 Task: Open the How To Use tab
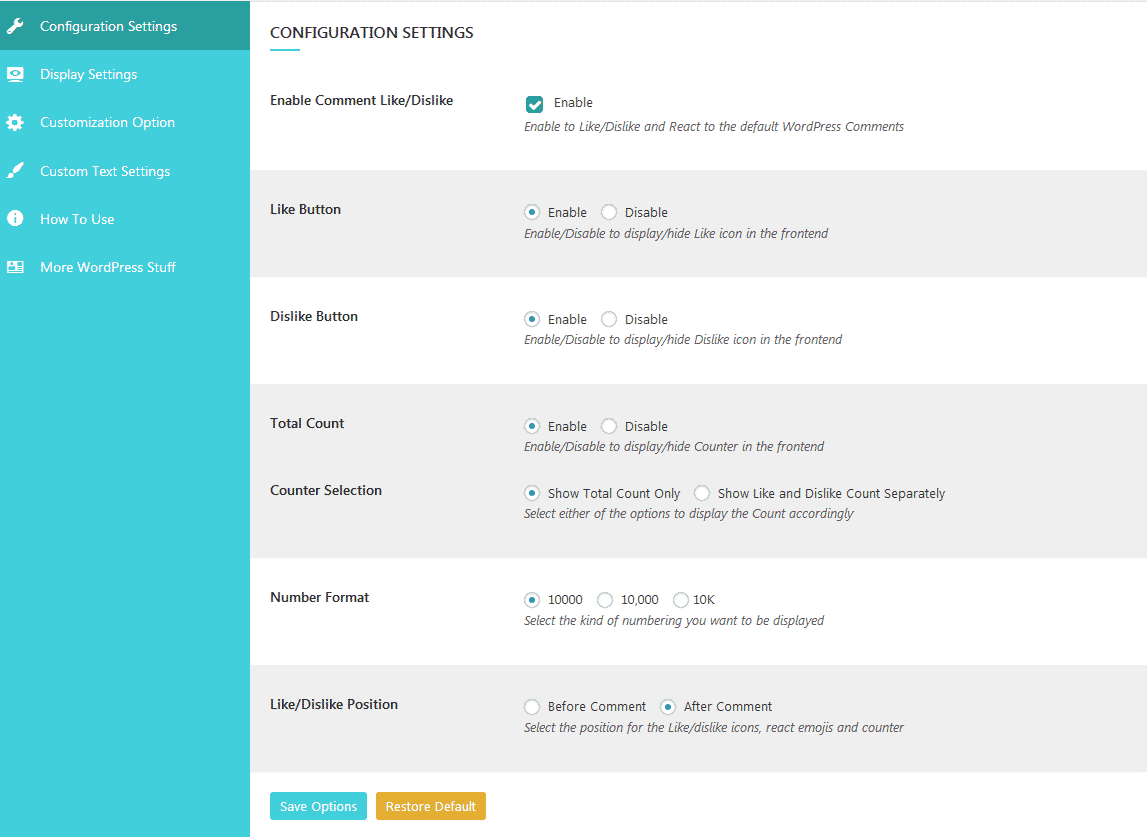pyautogui.click(x=125, y=219)
